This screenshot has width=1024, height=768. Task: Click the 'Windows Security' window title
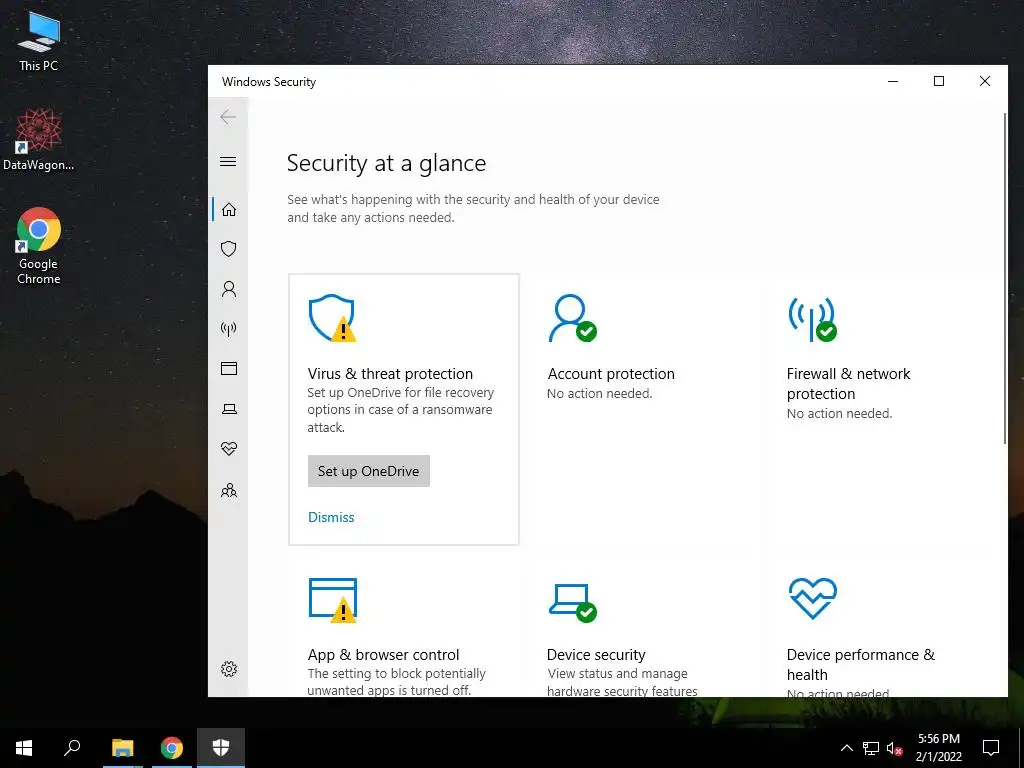[x=268, y=82]
